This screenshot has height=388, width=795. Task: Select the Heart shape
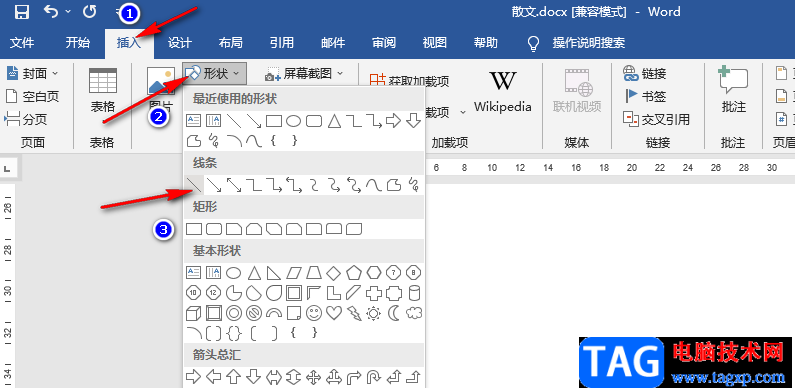334,313
